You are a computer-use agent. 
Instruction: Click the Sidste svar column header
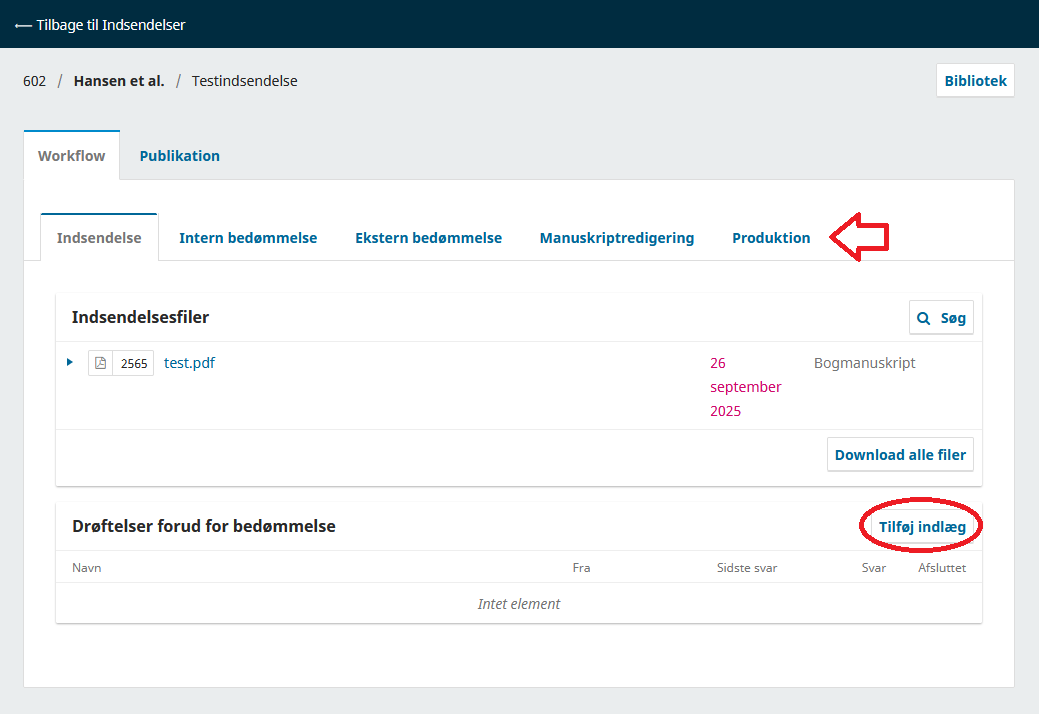tap(746, 568)
